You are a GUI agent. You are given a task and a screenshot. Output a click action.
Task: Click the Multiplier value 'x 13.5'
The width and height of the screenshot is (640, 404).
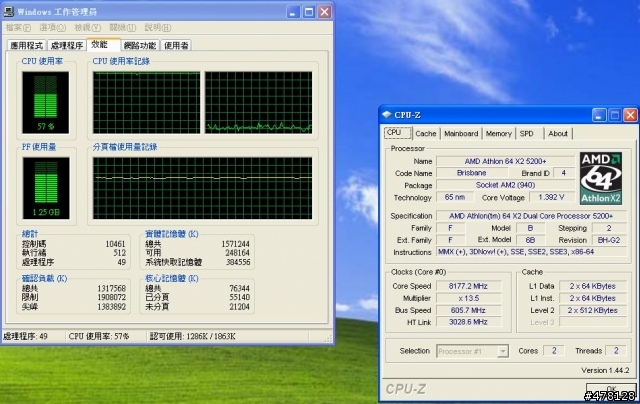tap(469, 298)
